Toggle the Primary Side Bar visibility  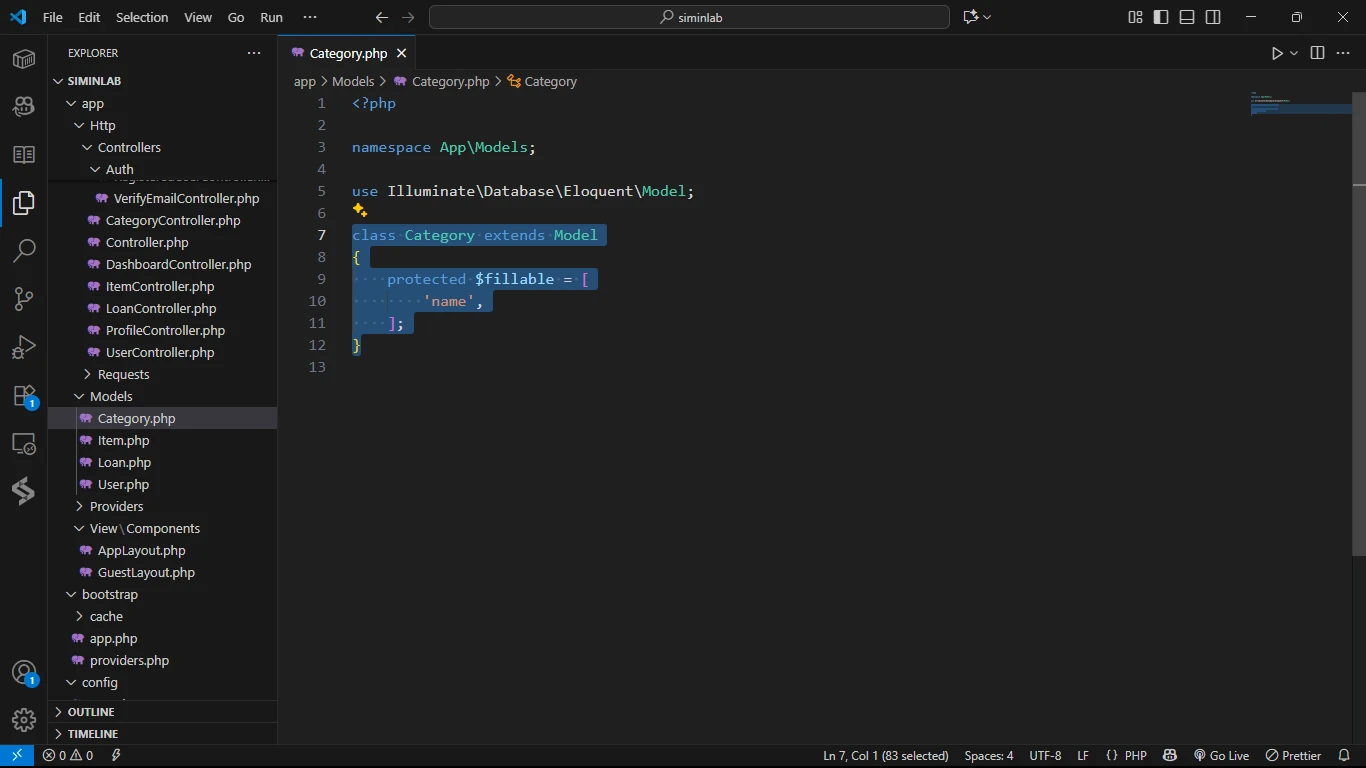point(1161,17)
